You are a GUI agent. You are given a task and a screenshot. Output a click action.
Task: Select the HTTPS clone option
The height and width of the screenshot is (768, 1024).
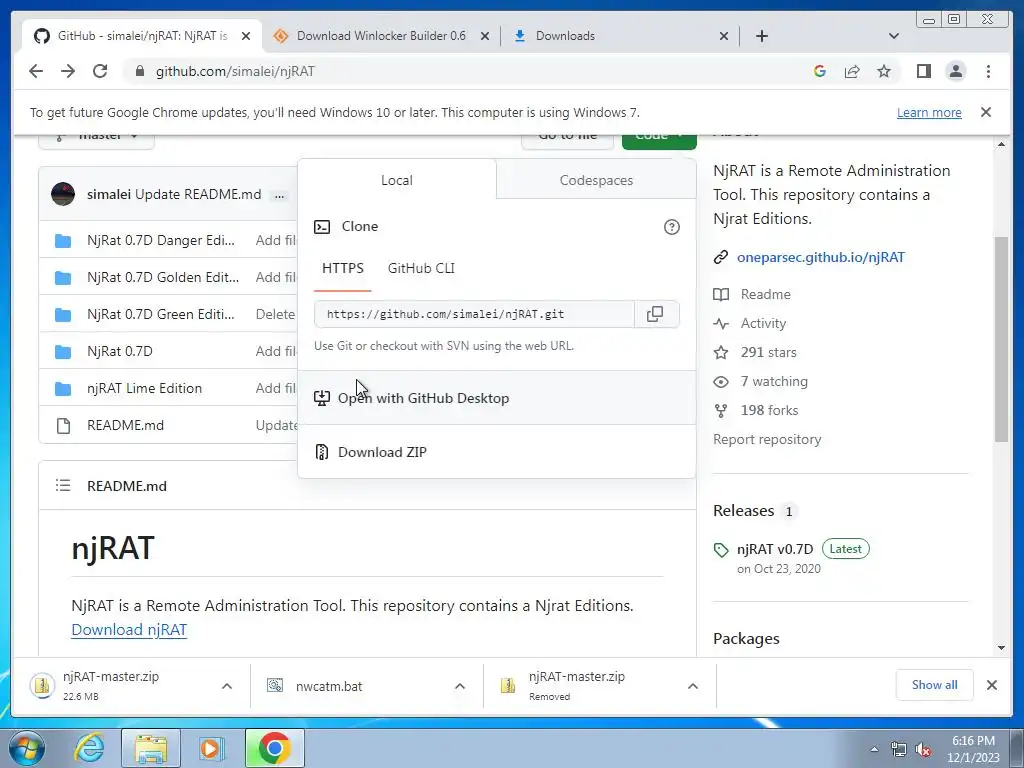[x=343, y=268]
